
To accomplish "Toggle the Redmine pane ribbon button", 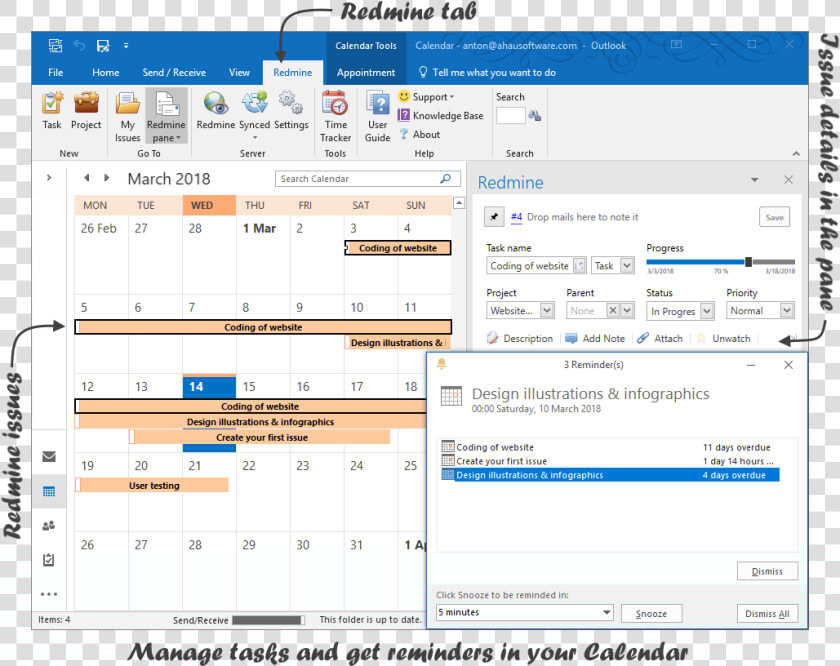I will coord(166,116).
